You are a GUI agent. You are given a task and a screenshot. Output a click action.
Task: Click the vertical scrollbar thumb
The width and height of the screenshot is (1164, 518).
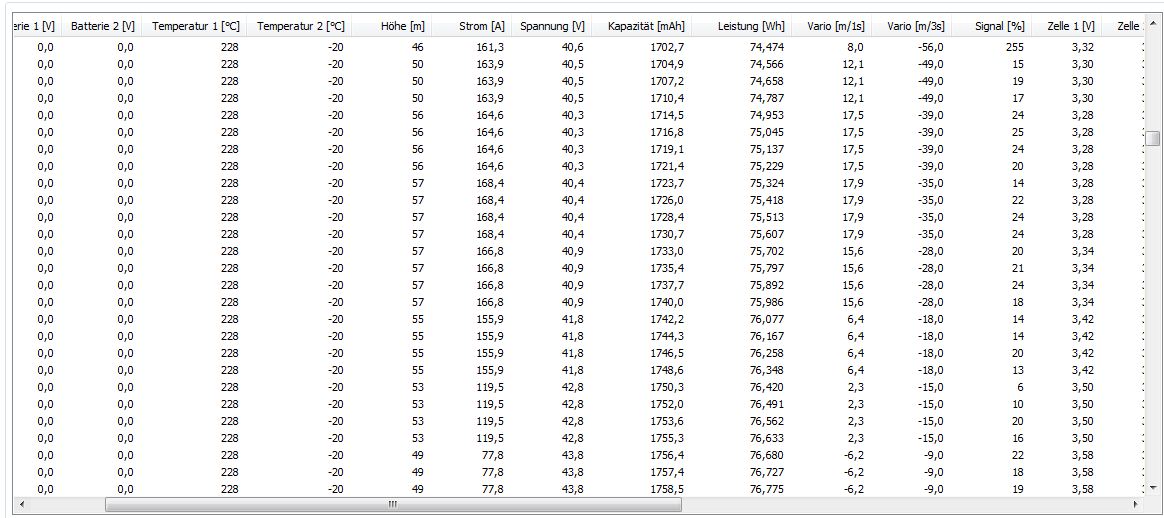click(1153, 138)
